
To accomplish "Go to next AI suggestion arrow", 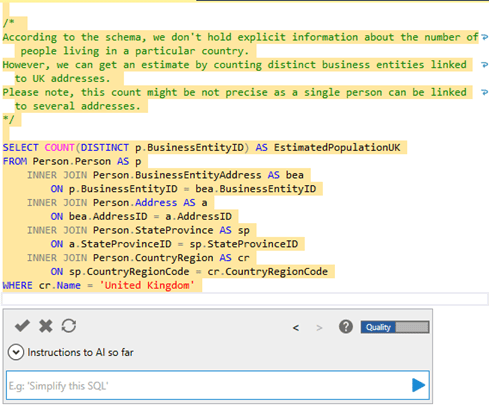I will [x=319, y=328].
